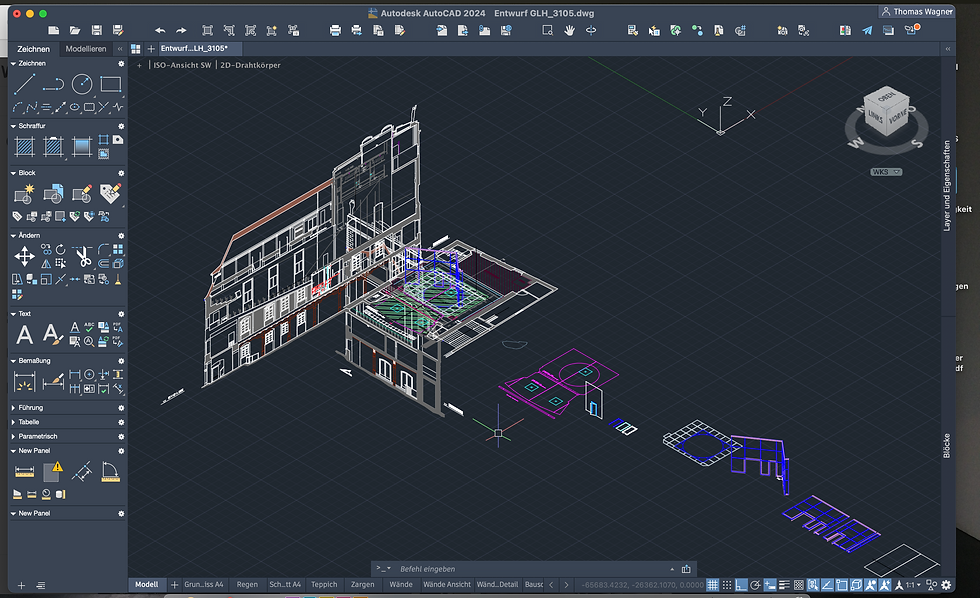
Task: Add new layout with plus button
Action: pos(174,584)
